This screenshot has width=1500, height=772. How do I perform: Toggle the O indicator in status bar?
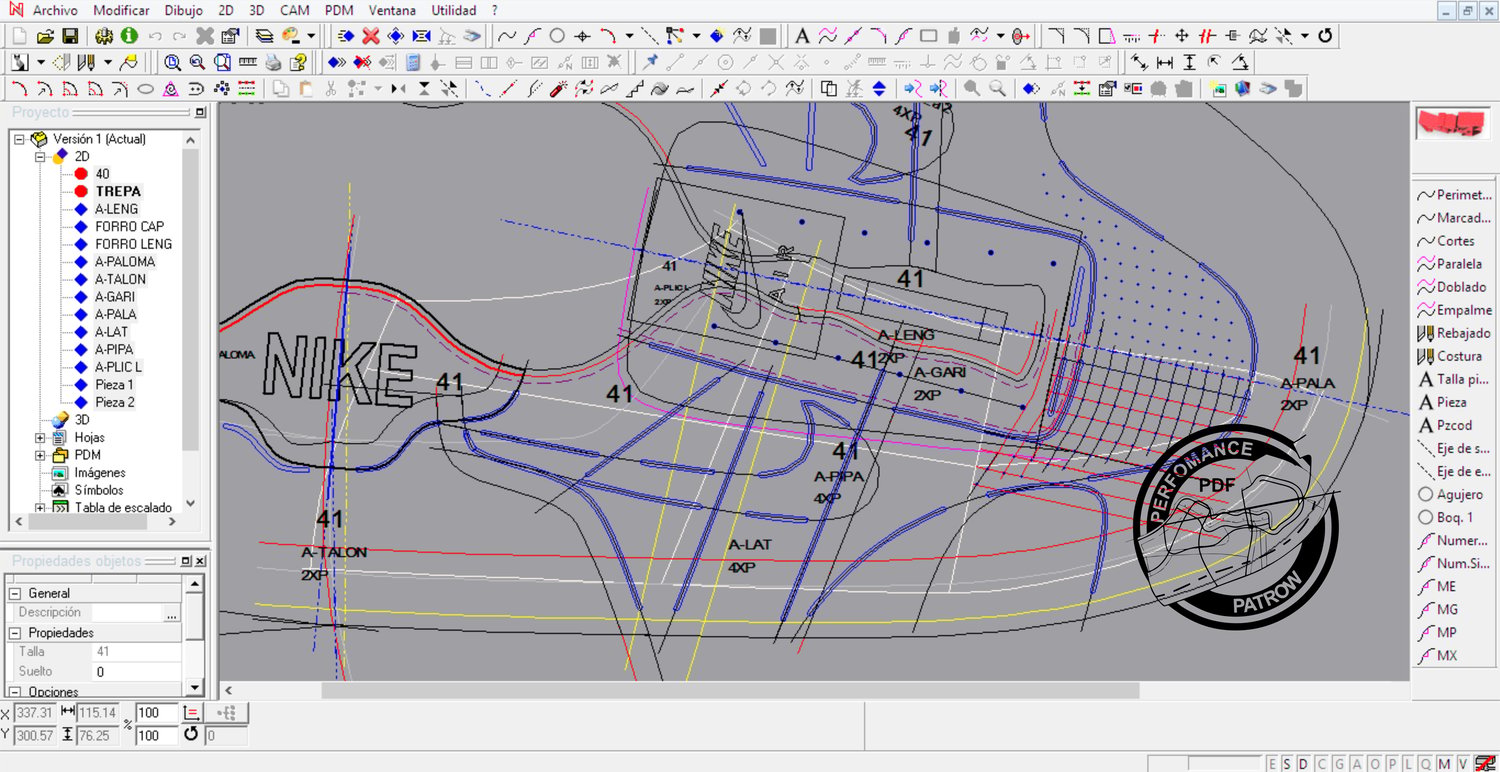pyautogui.click(x=1375, y=764)
